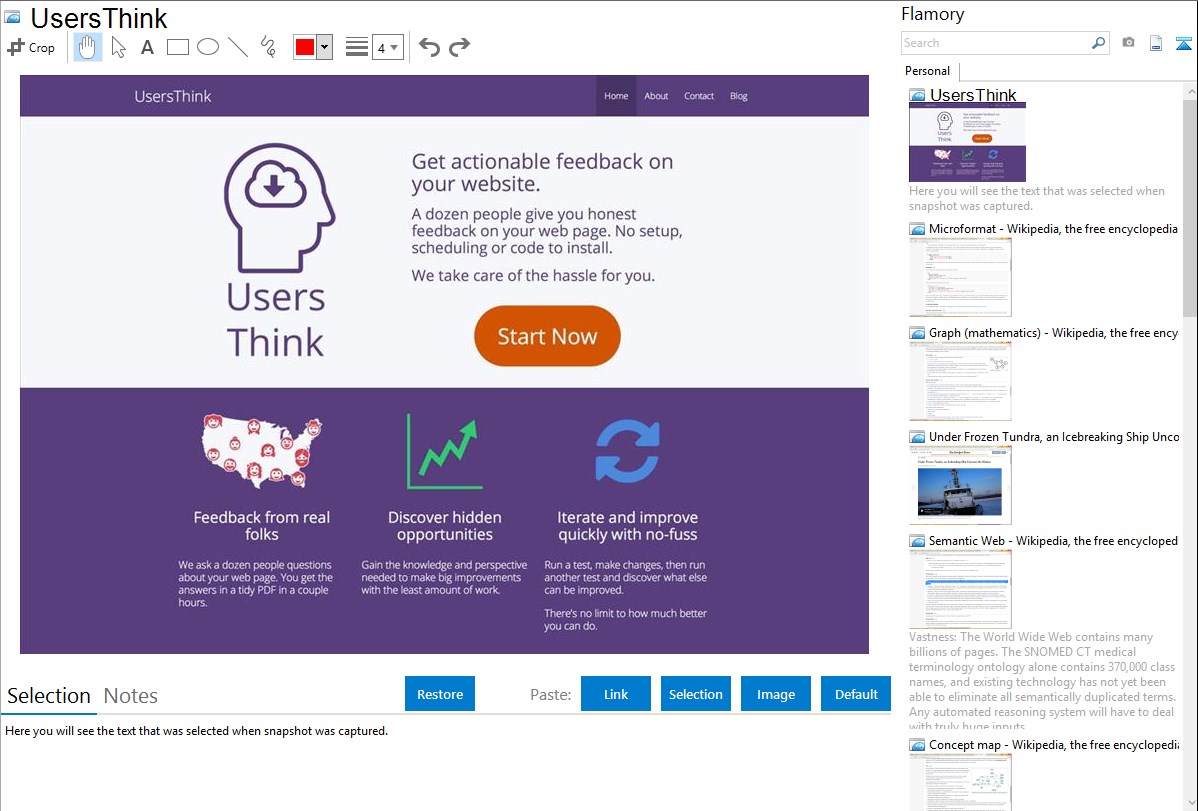This screenshot has width=1198, height=811.
Task: Click Home in the UsersThink navbar
Action: (x=616, y=96)
